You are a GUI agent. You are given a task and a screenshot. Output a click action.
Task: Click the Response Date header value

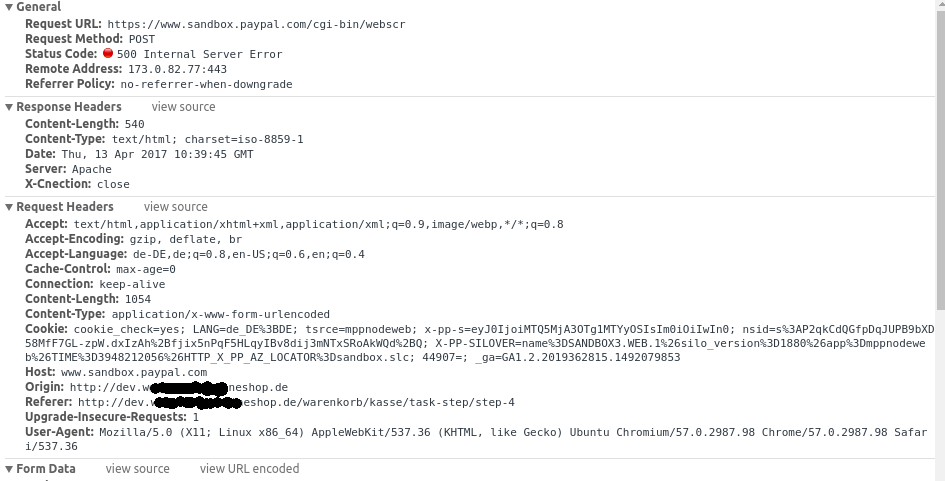[x=157, y=154]
